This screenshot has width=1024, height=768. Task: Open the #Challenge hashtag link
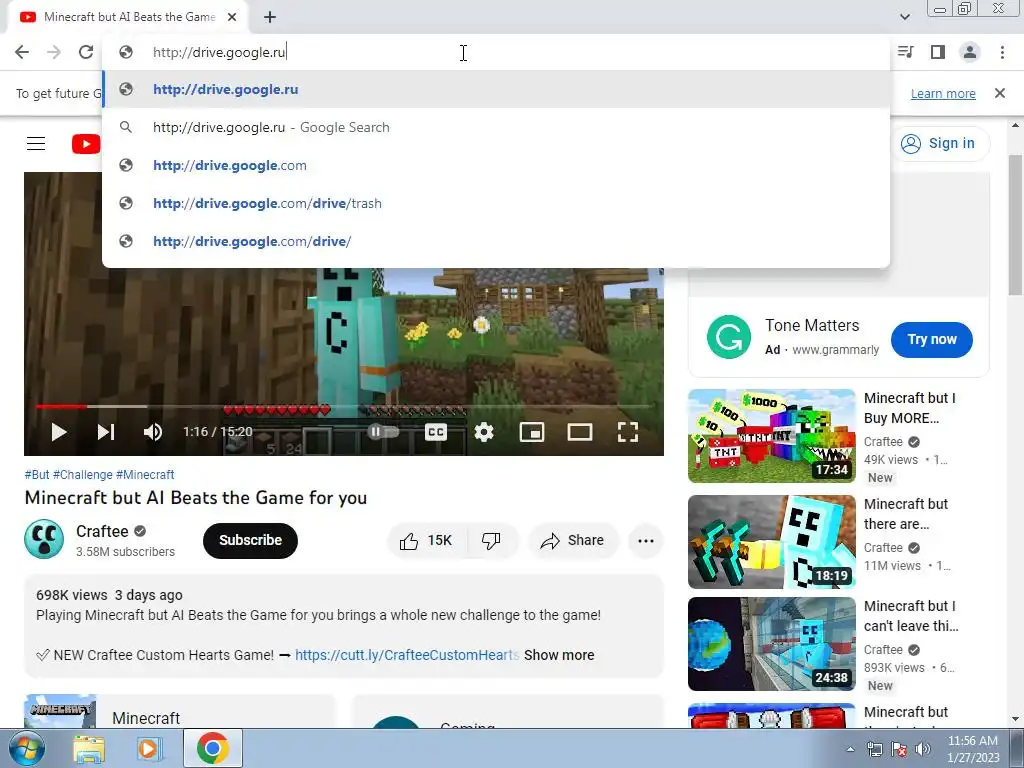click(82, 475)
